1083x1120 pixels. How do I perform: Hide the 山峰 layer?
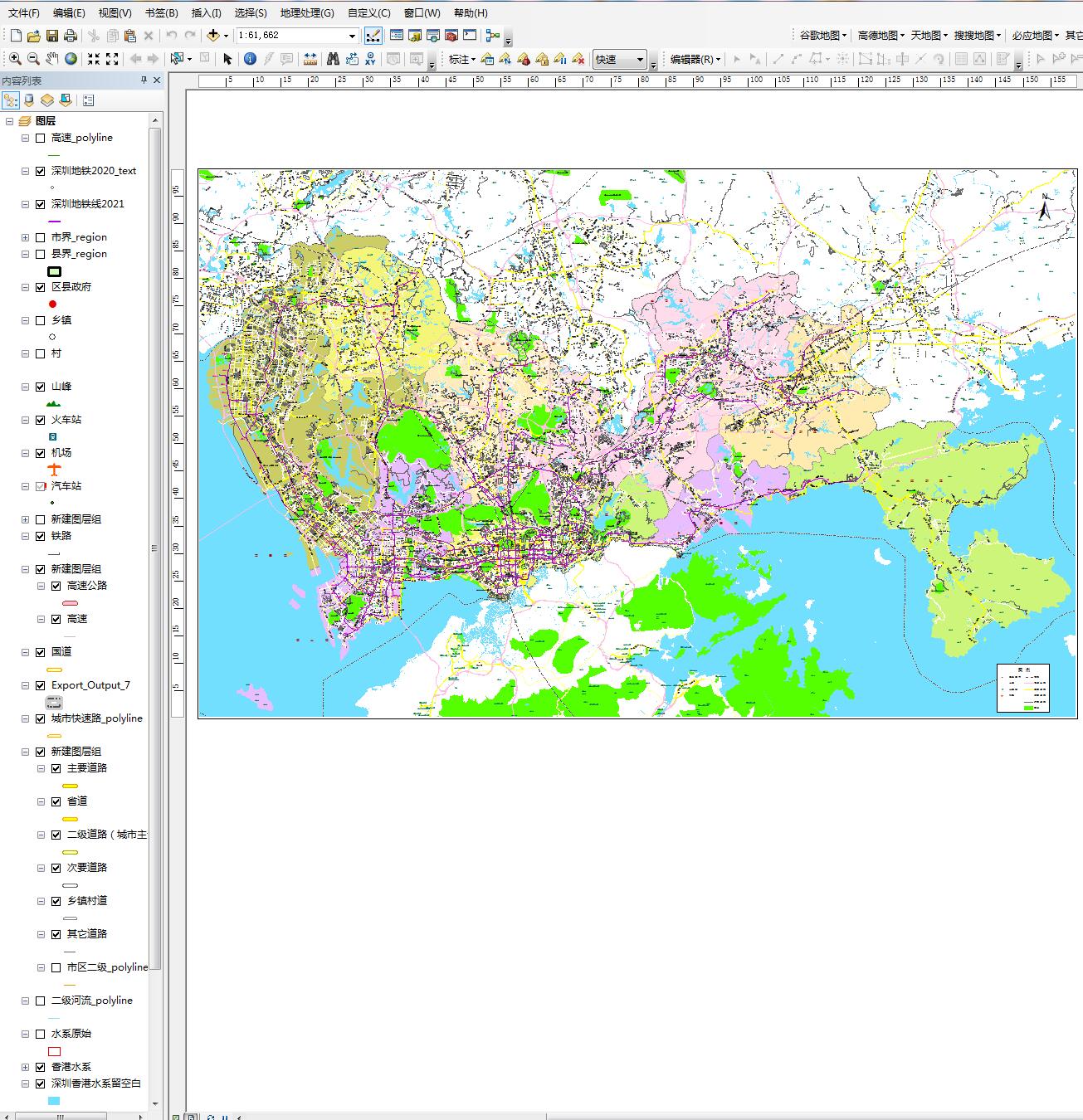pos(40,387)
